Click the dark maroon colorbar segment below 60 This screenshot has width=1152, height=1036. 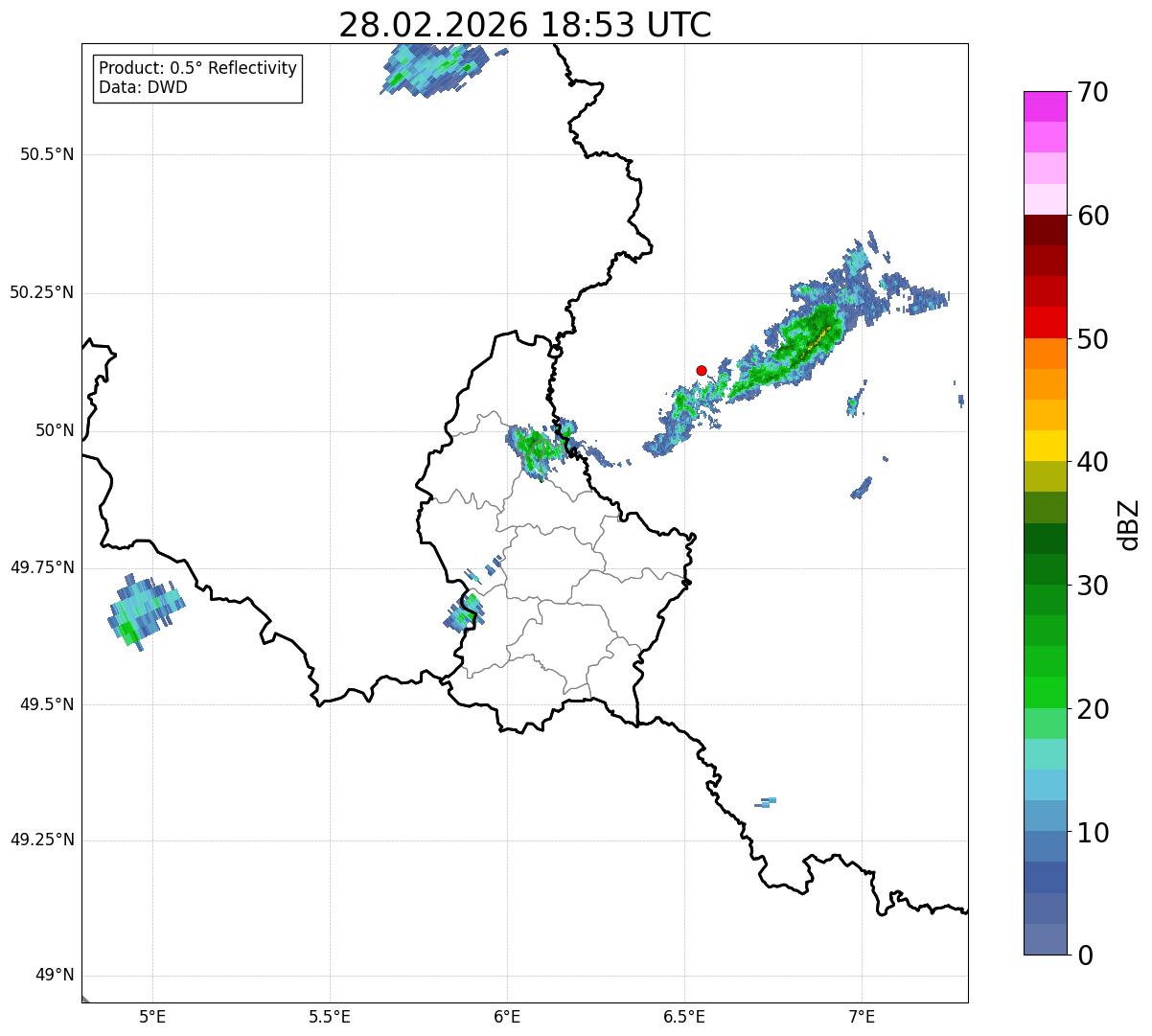tap(1045, 230)
